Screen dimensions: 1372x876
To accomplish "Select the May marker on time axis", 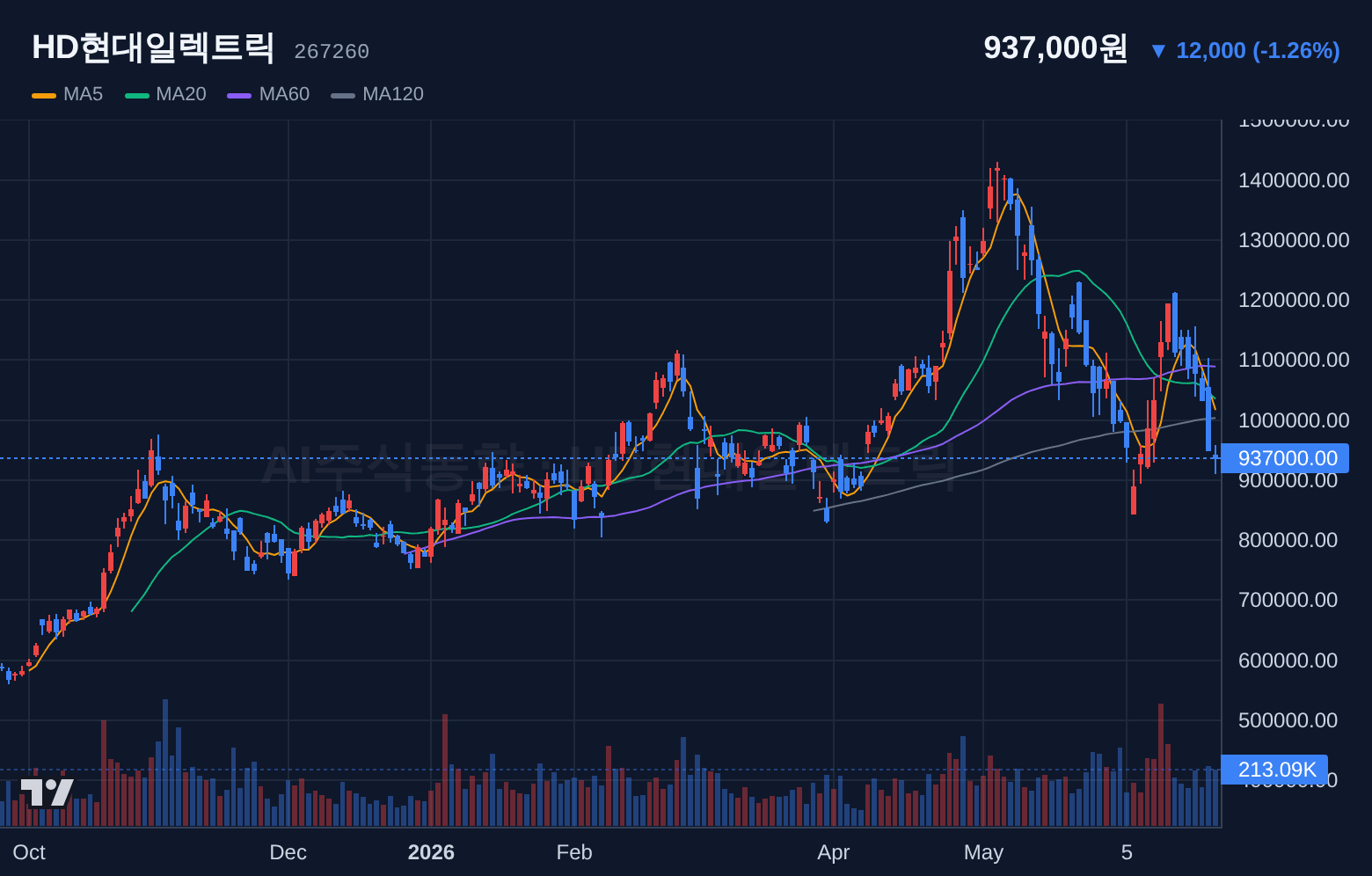I will 983,852.
